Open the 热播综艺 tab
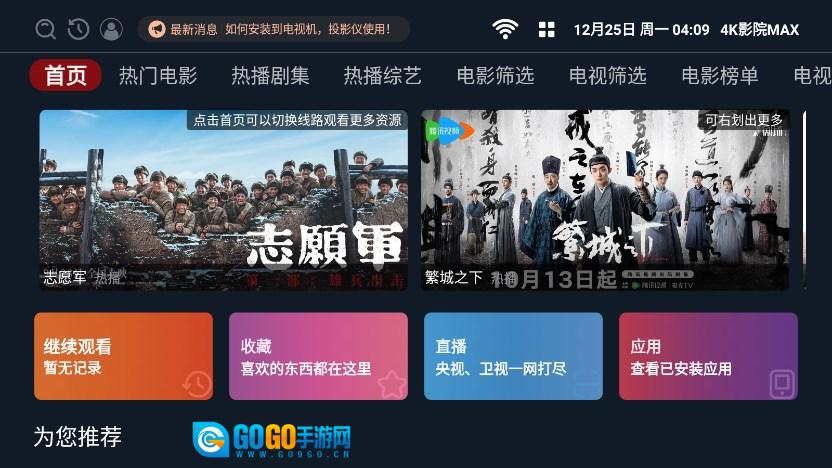The width and height of the screenshot is (832, 468). coord(383,75)
